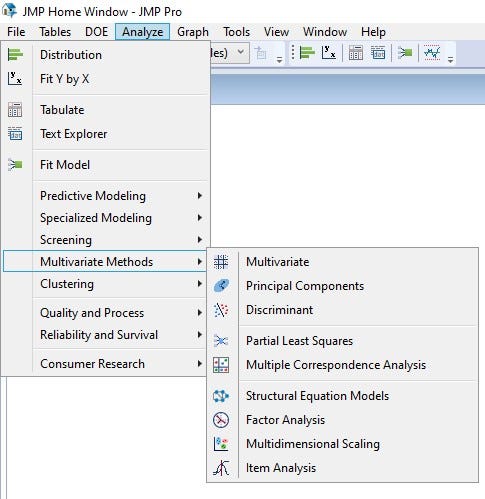The height and width of the screenshot is (499, 485).
Task: Open the File menu
Action: tap(16, 32)
